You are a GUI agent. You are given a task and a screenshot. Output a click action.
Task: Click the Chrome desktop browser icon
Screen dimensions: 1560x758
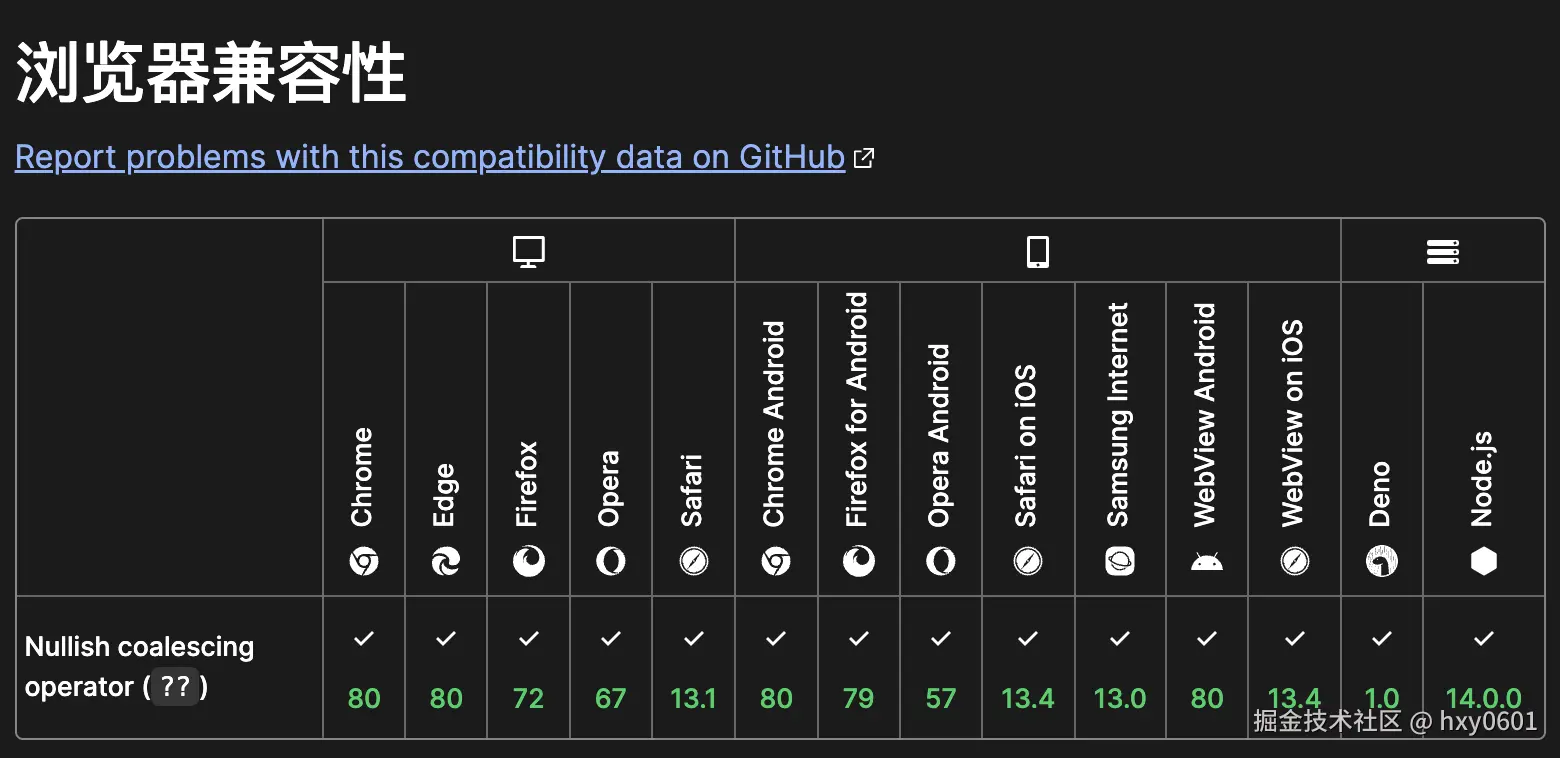(x=364, y=562)
